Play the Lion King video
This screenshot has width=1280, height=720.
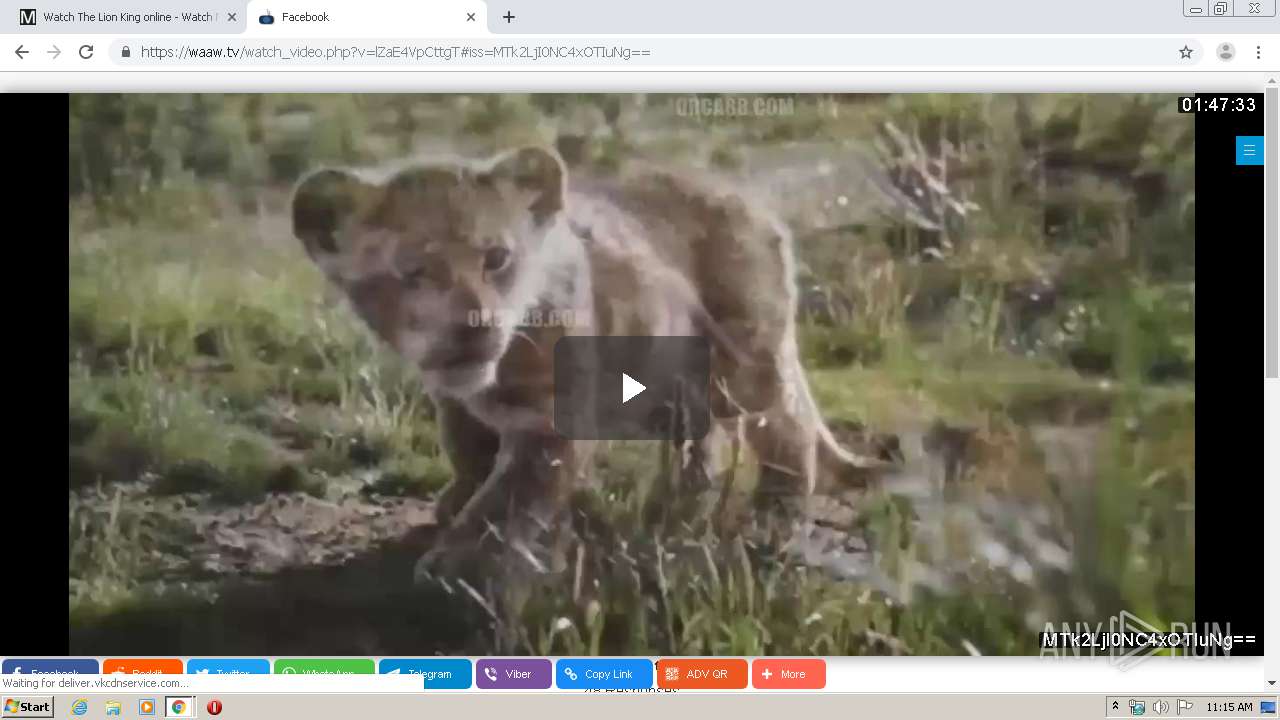tap(632, 388)
